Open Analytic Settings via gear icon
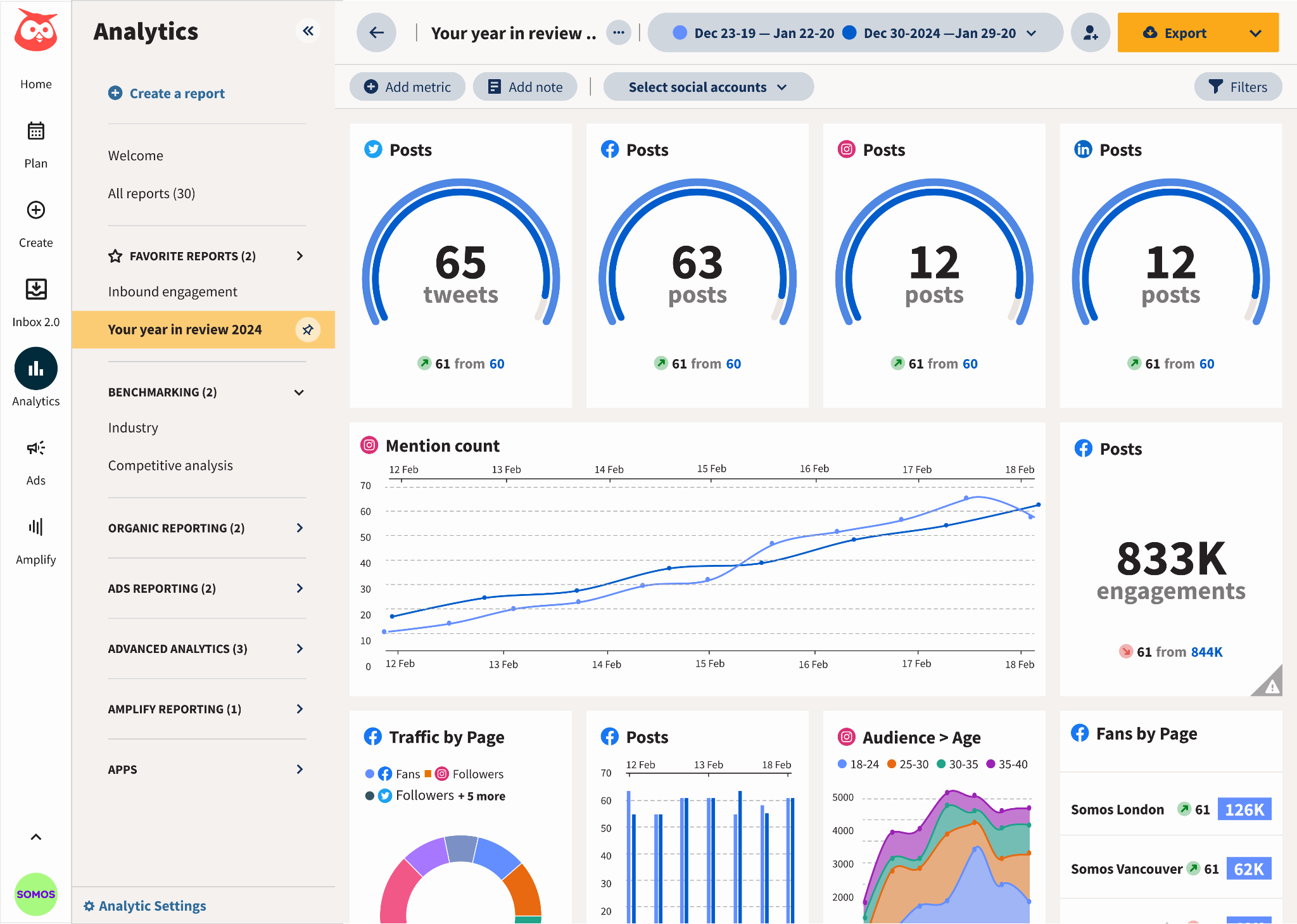 click(x=89, y=906)
